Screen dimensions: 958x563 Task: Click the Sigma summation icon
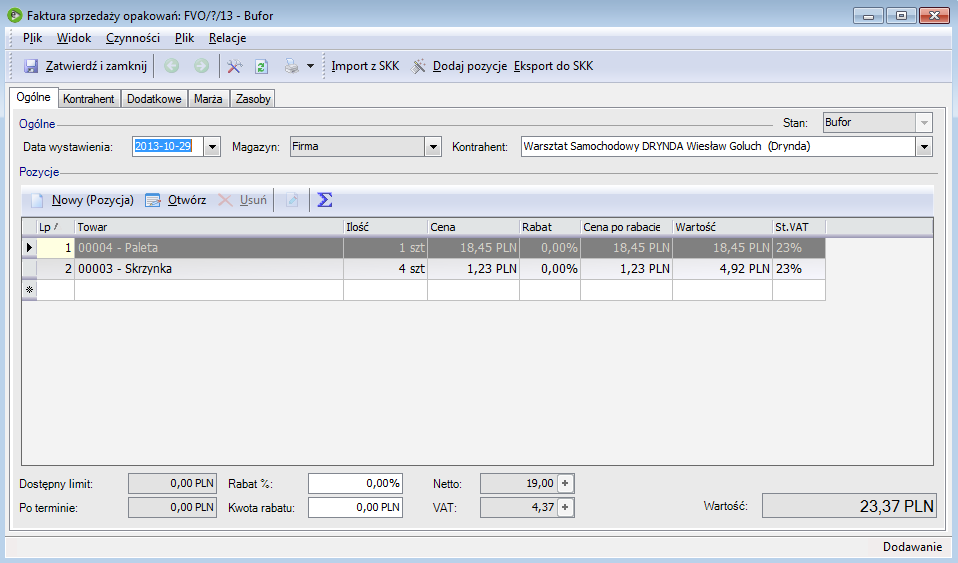324,200
